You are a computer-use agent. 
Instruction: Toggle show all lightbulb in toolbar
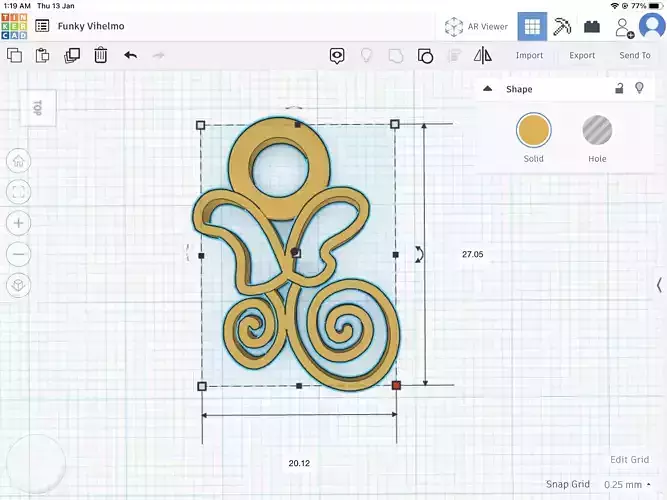pos(366,55)
